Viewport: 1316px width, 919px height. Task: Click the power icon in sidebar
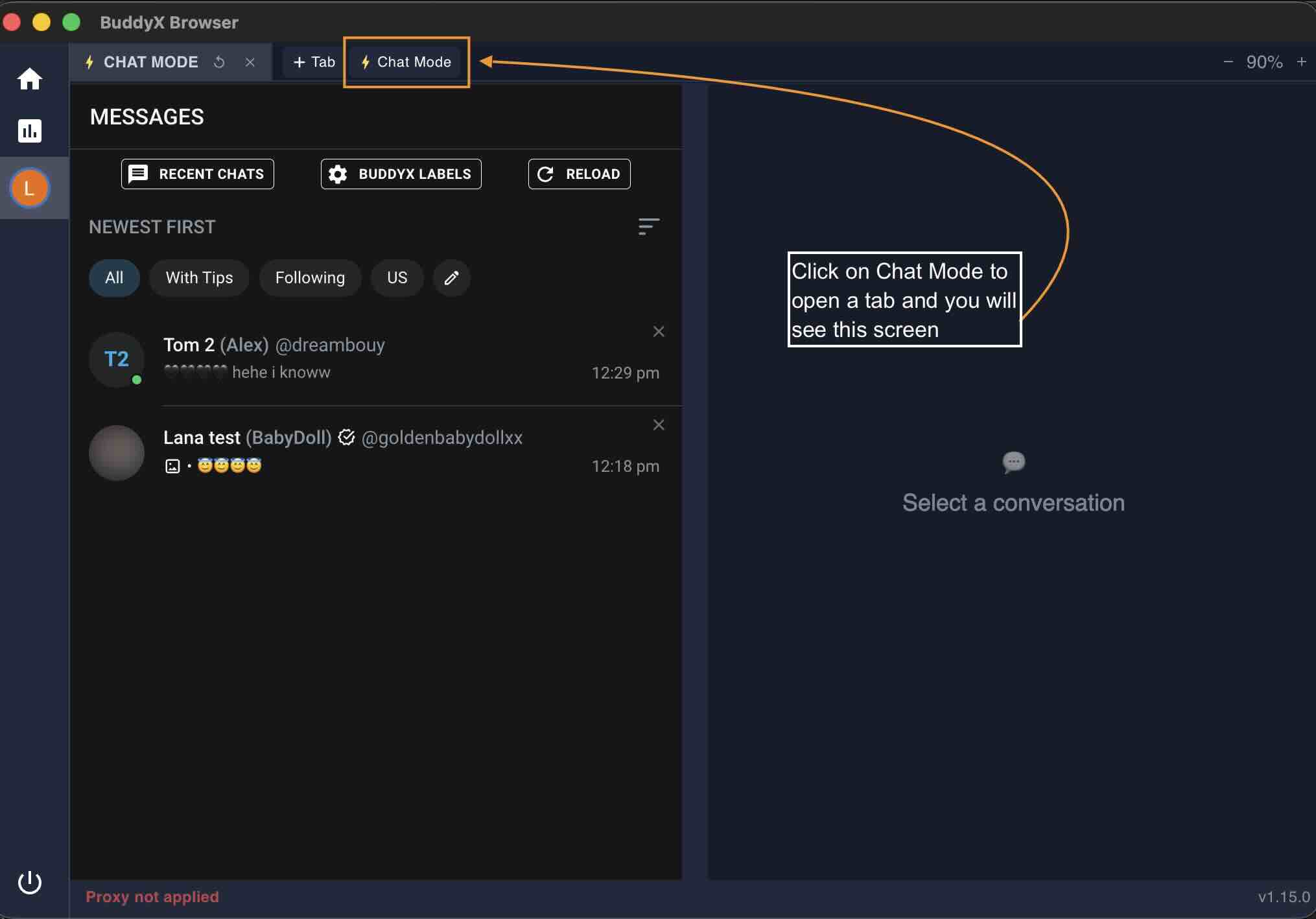pyautogui.click(x=30, y=882)
